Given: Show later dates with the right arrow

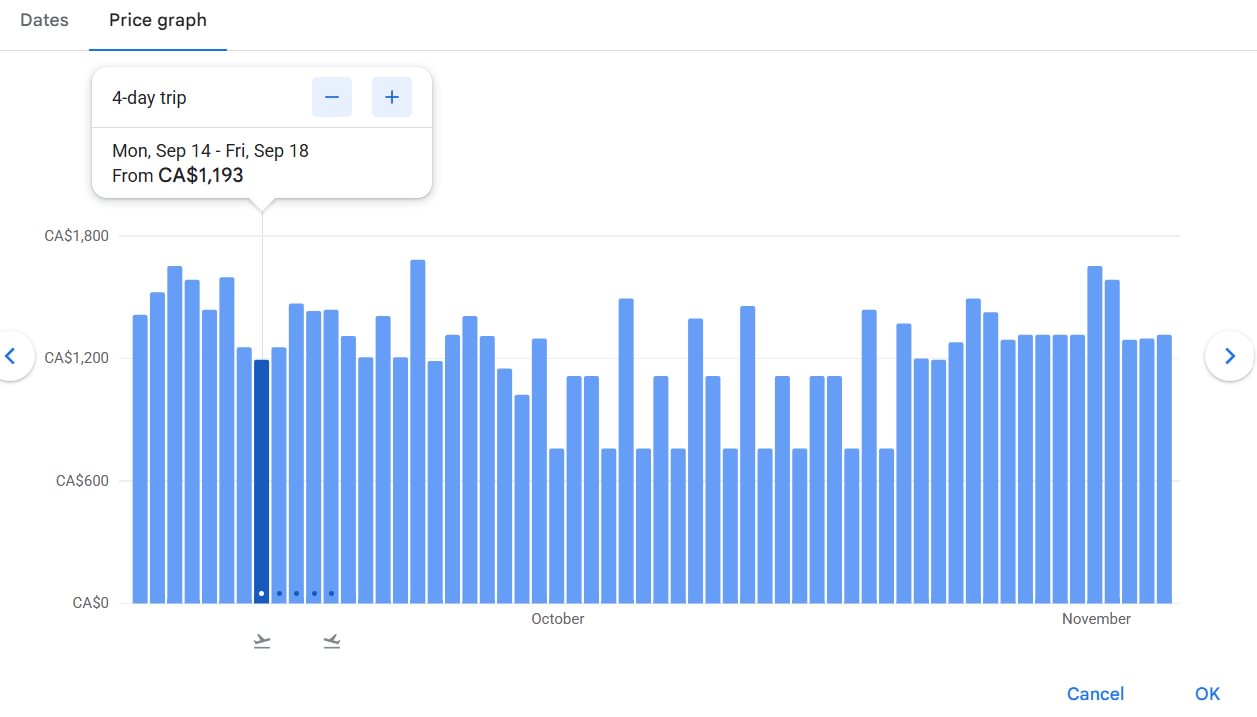Looking at the screenshot, I should coord(1230,355).
